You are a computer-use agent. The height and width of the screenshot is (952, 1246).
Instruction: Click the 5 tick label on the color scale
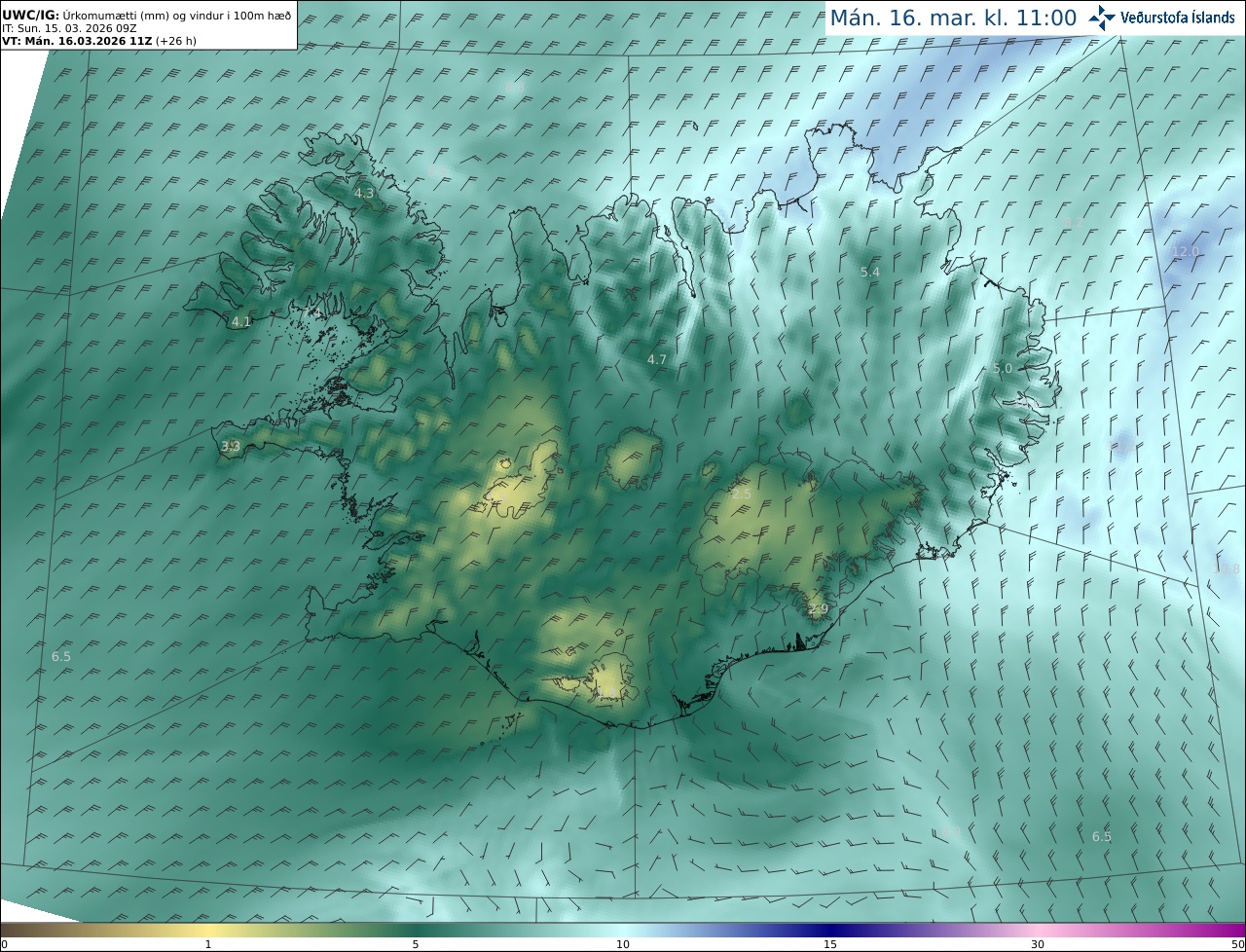pyautogui.click(x=416, y=944)
